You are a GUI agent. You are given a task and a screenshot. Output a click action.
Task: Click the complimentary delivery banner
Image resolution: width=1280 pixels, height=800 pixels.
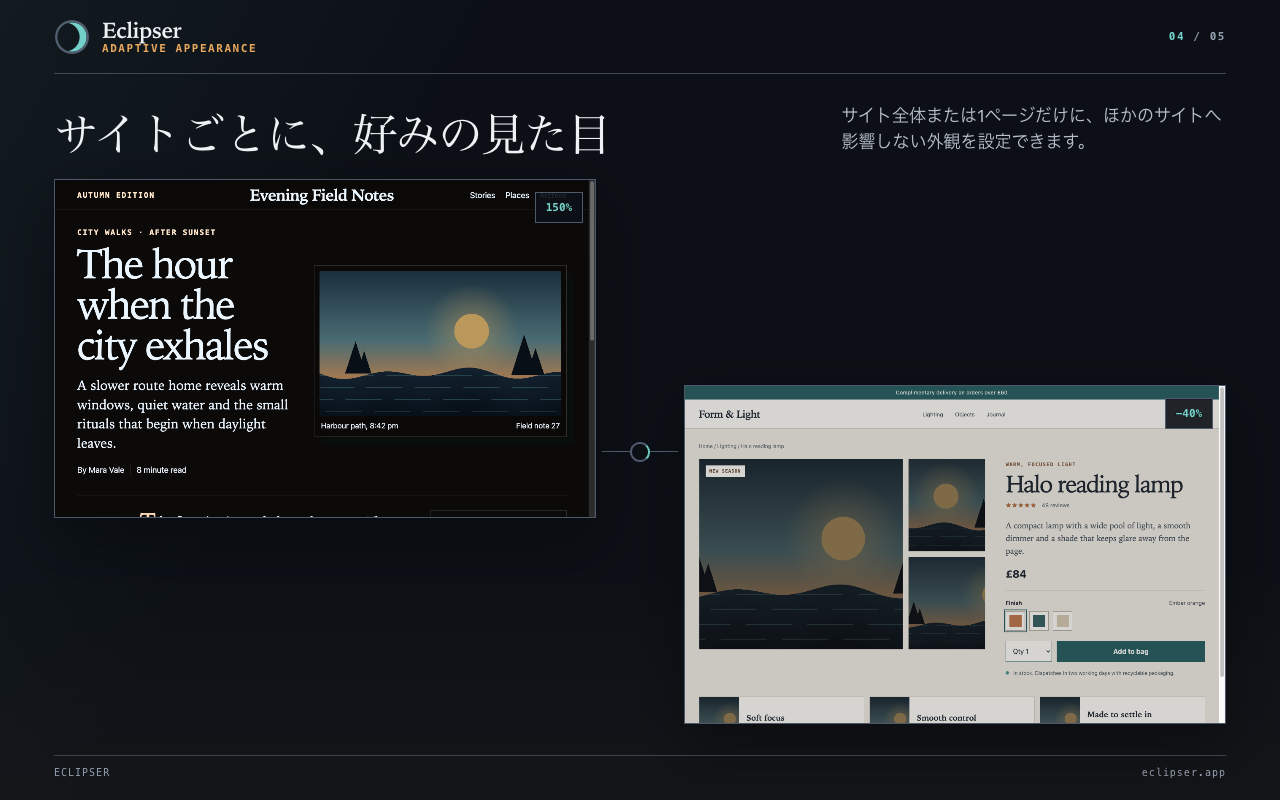[x=951, y=393]
